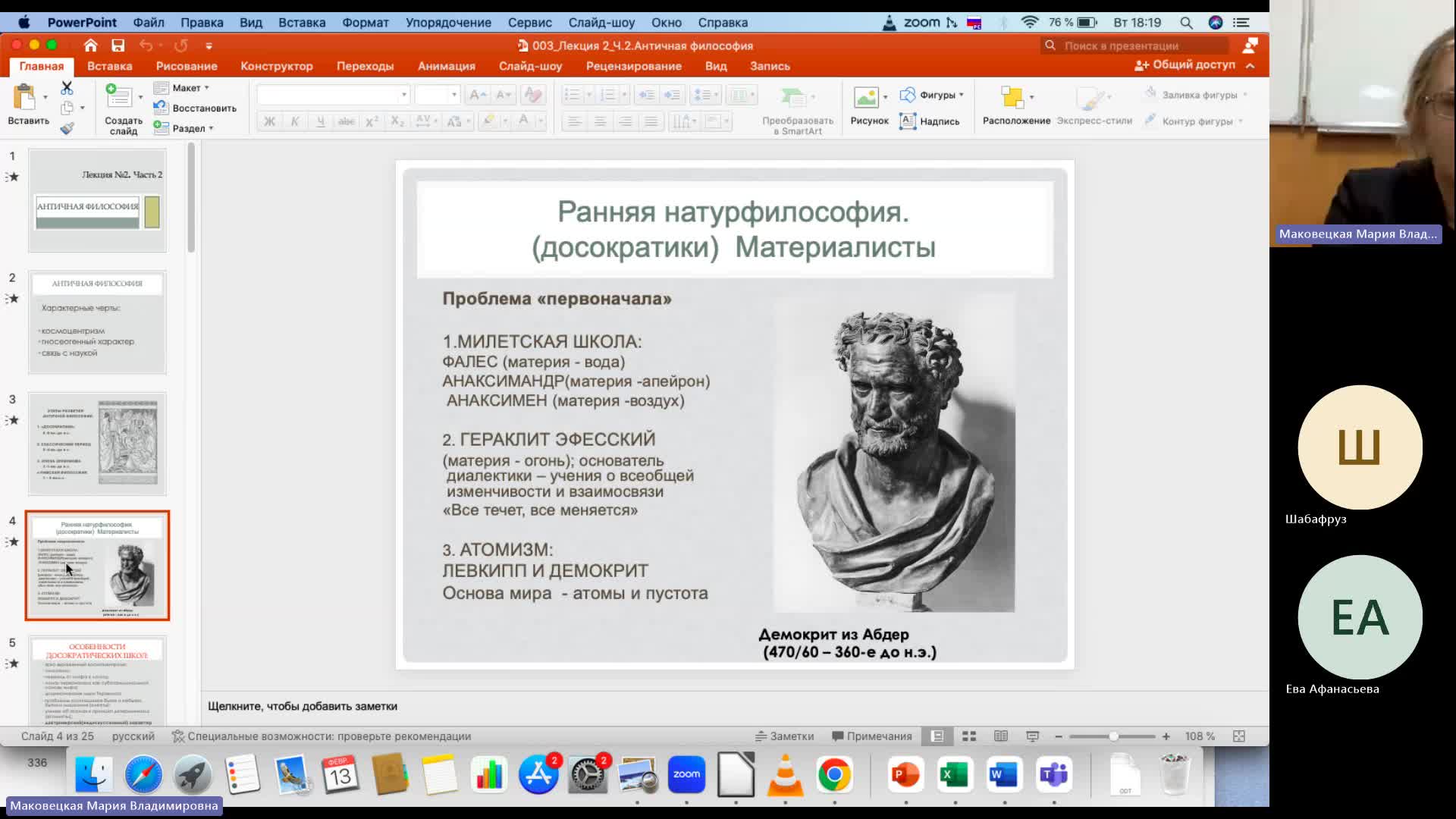Open the Анимация ribbon tab

coord(447,66)
